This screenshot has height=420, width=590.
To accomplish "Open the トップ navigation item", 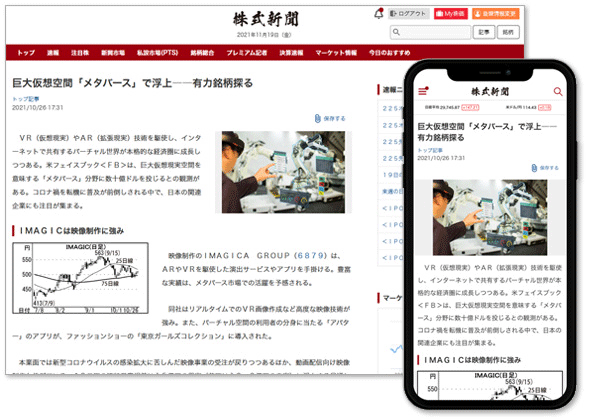I will click(x=26, y=53).
